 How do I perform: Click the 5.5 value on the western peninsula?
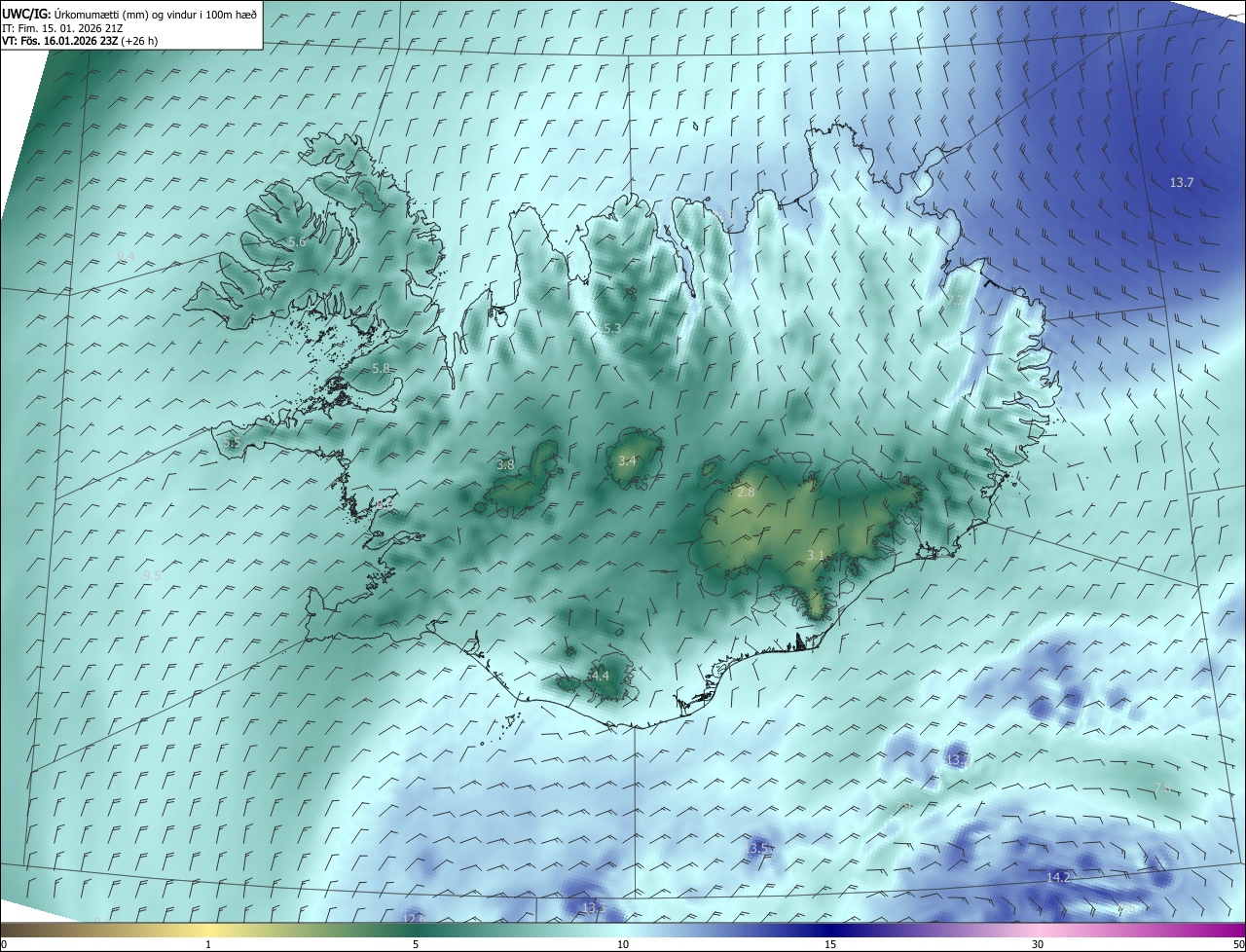[x=232, y=443]
